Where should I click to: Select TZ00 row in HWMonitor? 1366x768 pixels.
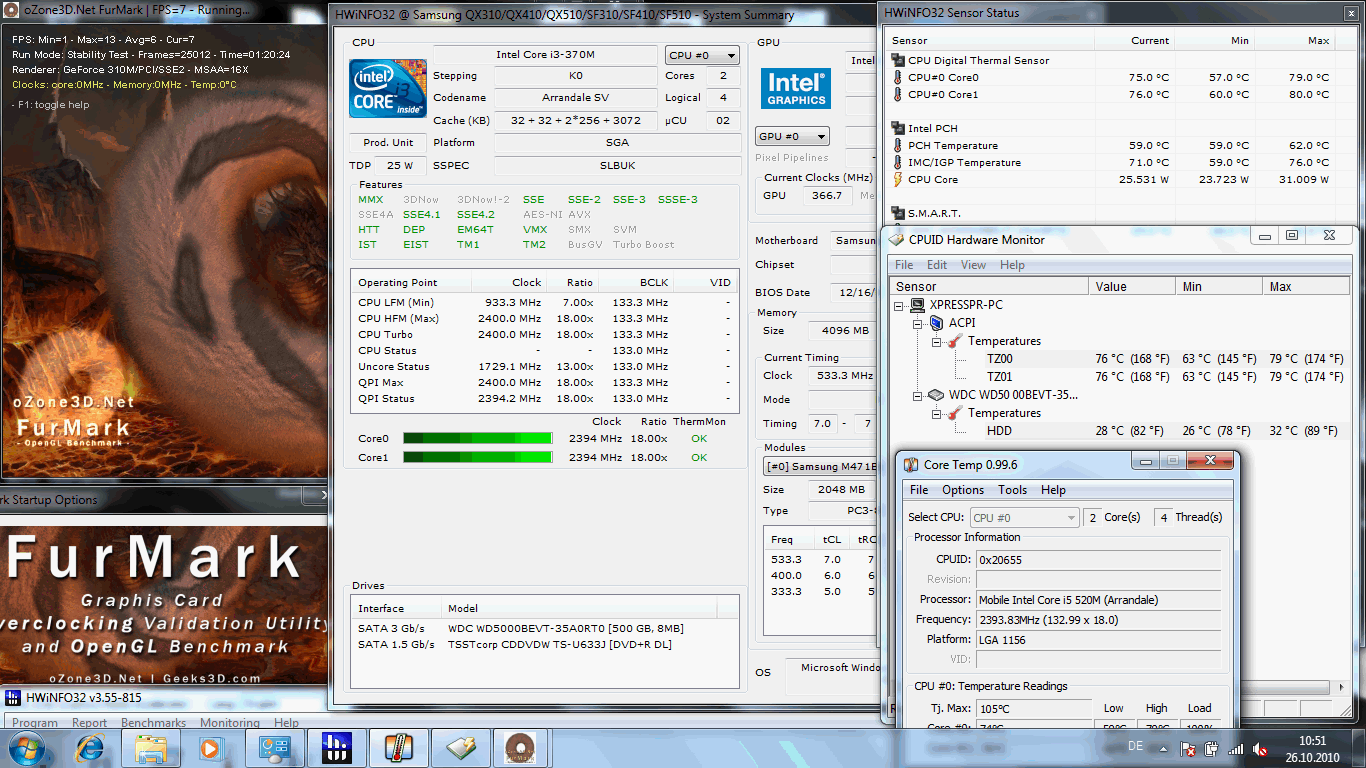pyautogui.click(x=1116, y=359)
